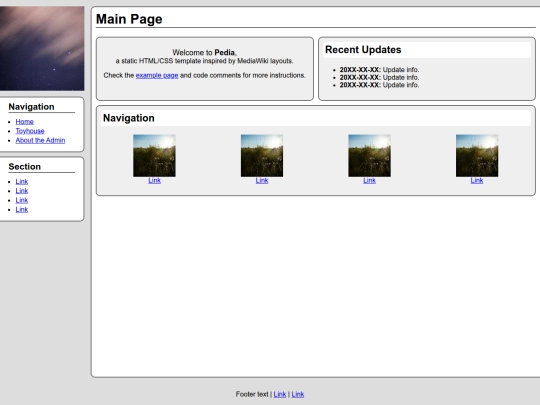540x405 pixels.
Task: Click the static HTML/CSS template description line
Action: [x=205, y=61]
